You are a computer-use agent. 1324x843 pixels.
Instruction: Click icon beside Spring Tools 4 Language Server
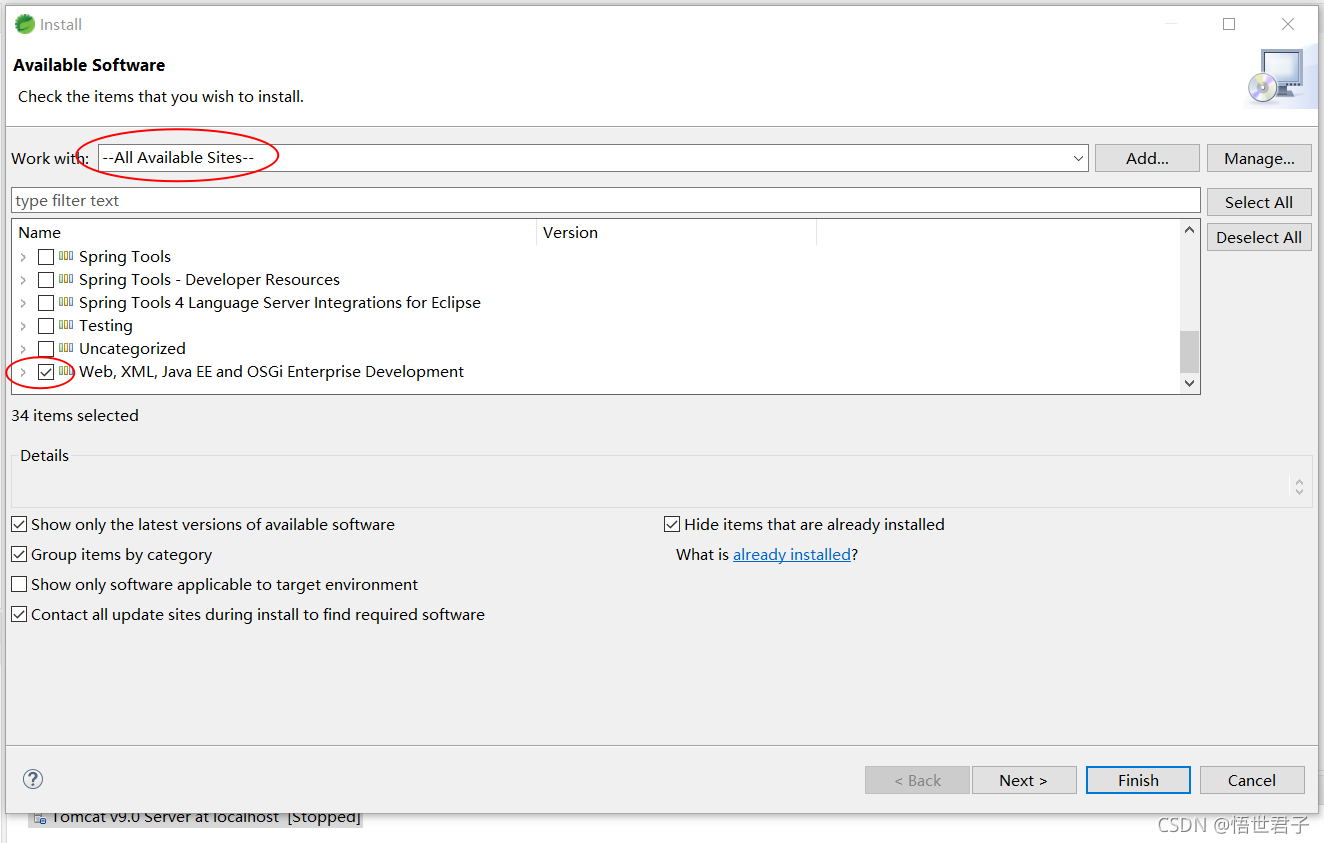point(66,302)
